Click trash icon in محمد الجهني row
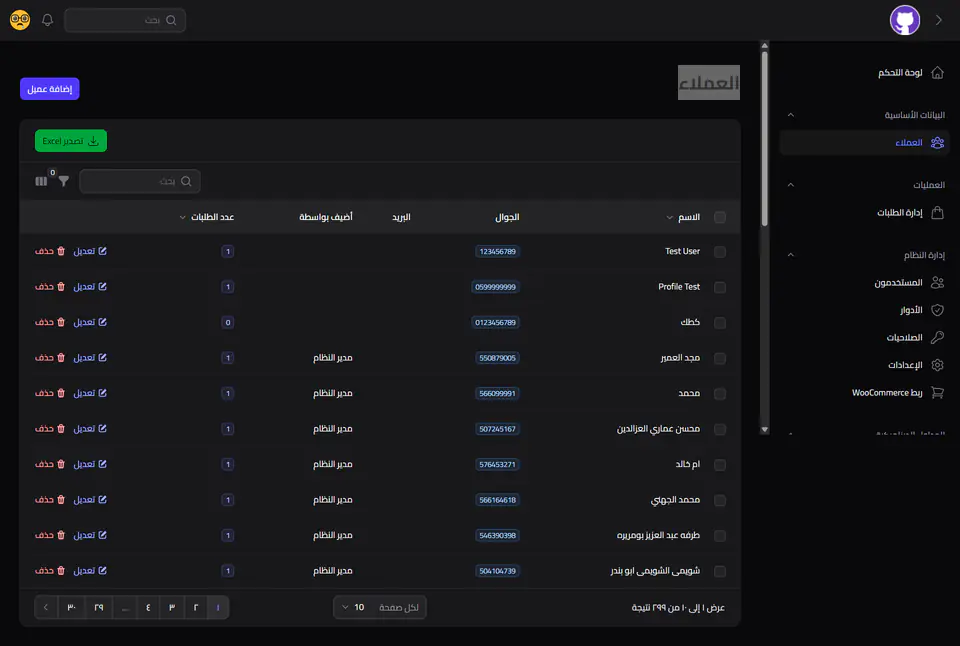This screenshot has width=960, height=646. [x=61, y=500]
